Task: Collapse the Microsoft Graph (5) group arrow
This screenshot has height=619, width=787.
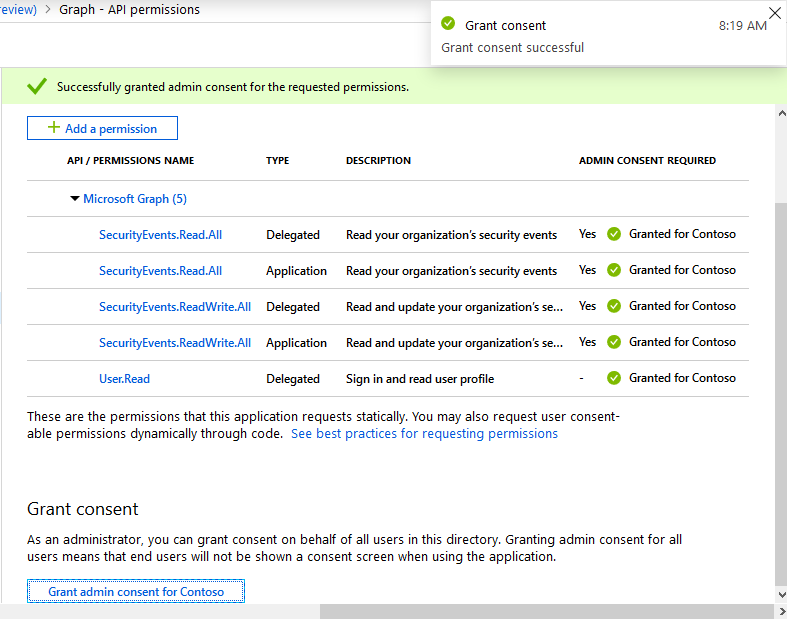Action: (75, 199)
